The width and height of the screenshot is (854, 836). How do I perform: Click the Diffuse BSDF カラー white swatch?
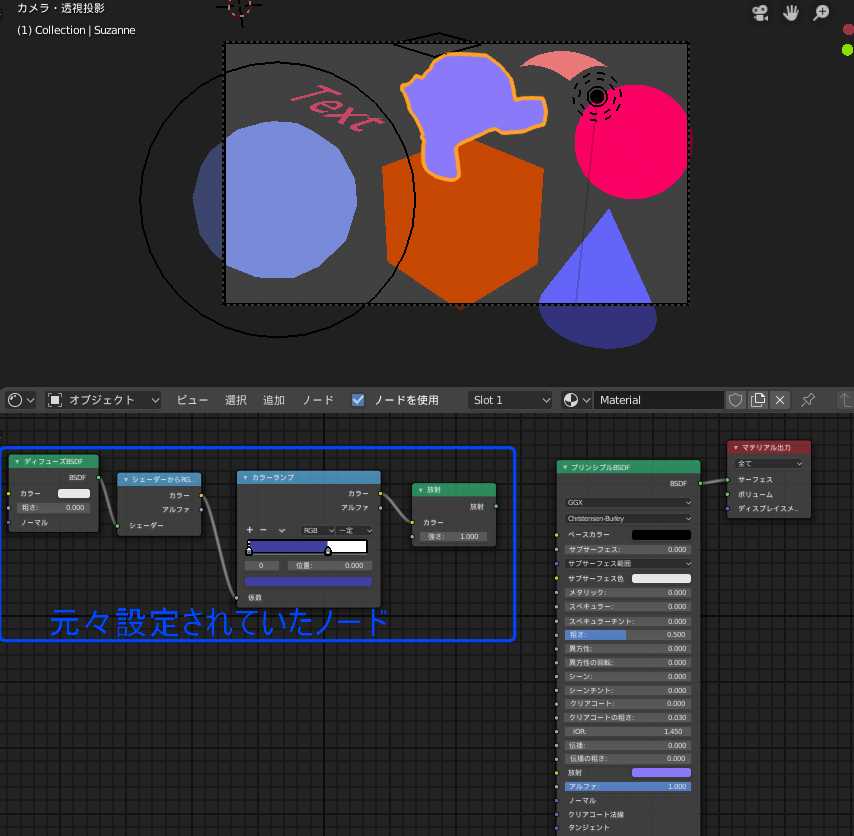coord(74,493)
